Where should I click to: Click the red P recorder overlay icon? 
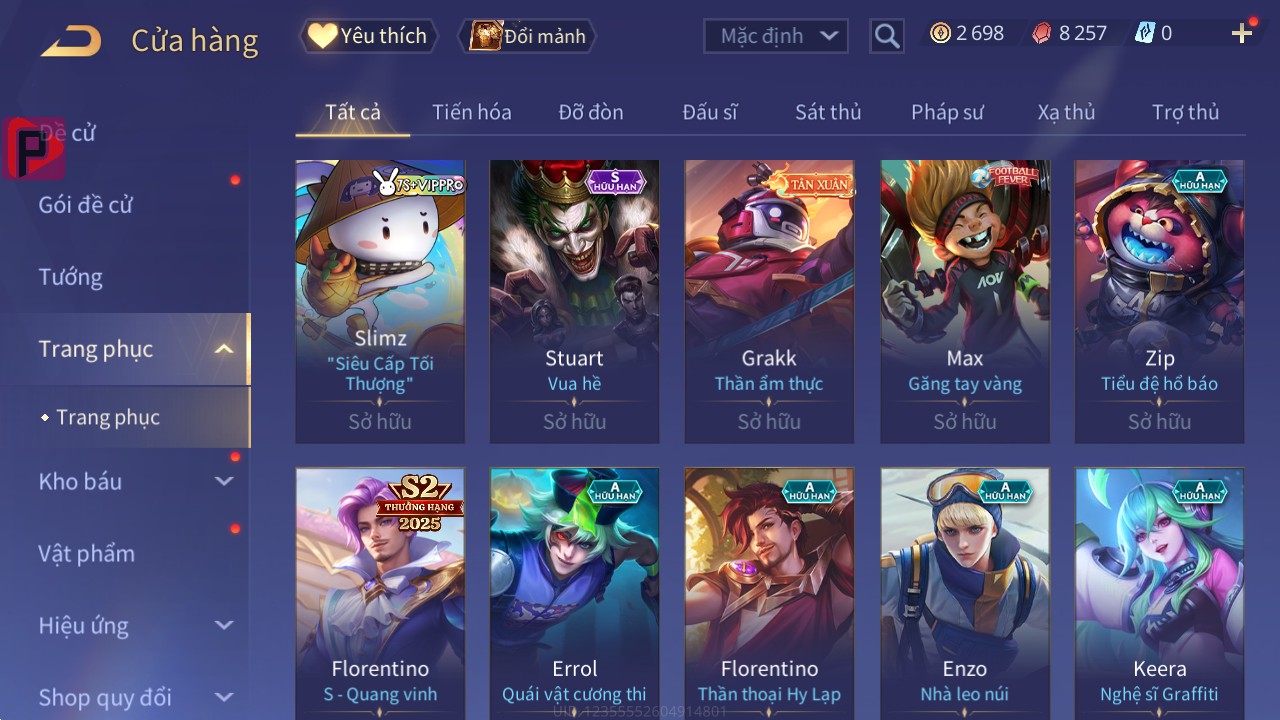click(x=34, y=148)
